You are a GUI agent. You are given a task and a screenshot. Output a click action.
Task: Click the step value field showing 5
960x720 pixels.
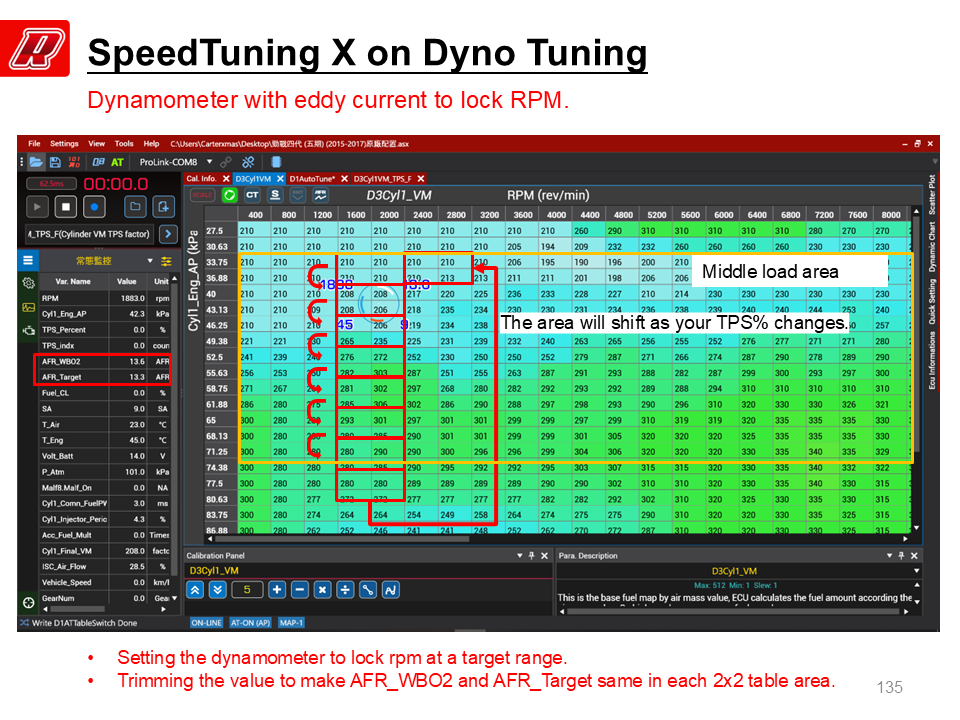tap(247, 590)
